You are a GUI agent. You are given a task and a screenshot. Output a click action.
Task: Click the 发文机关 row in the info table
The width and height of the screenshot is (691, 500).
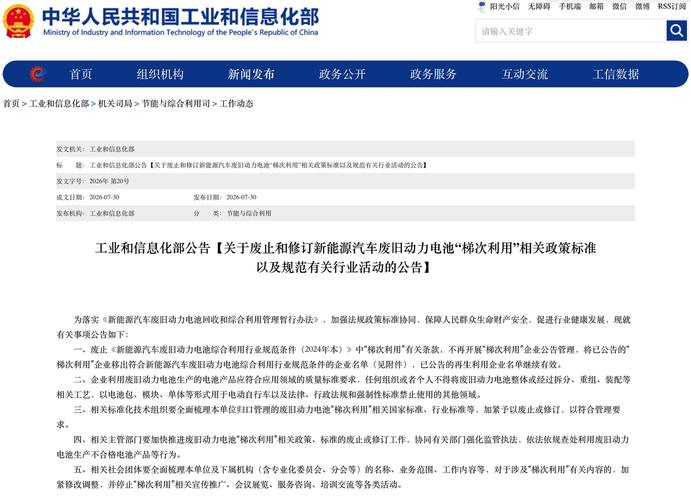pyautogui.click(x=345, y=149)
